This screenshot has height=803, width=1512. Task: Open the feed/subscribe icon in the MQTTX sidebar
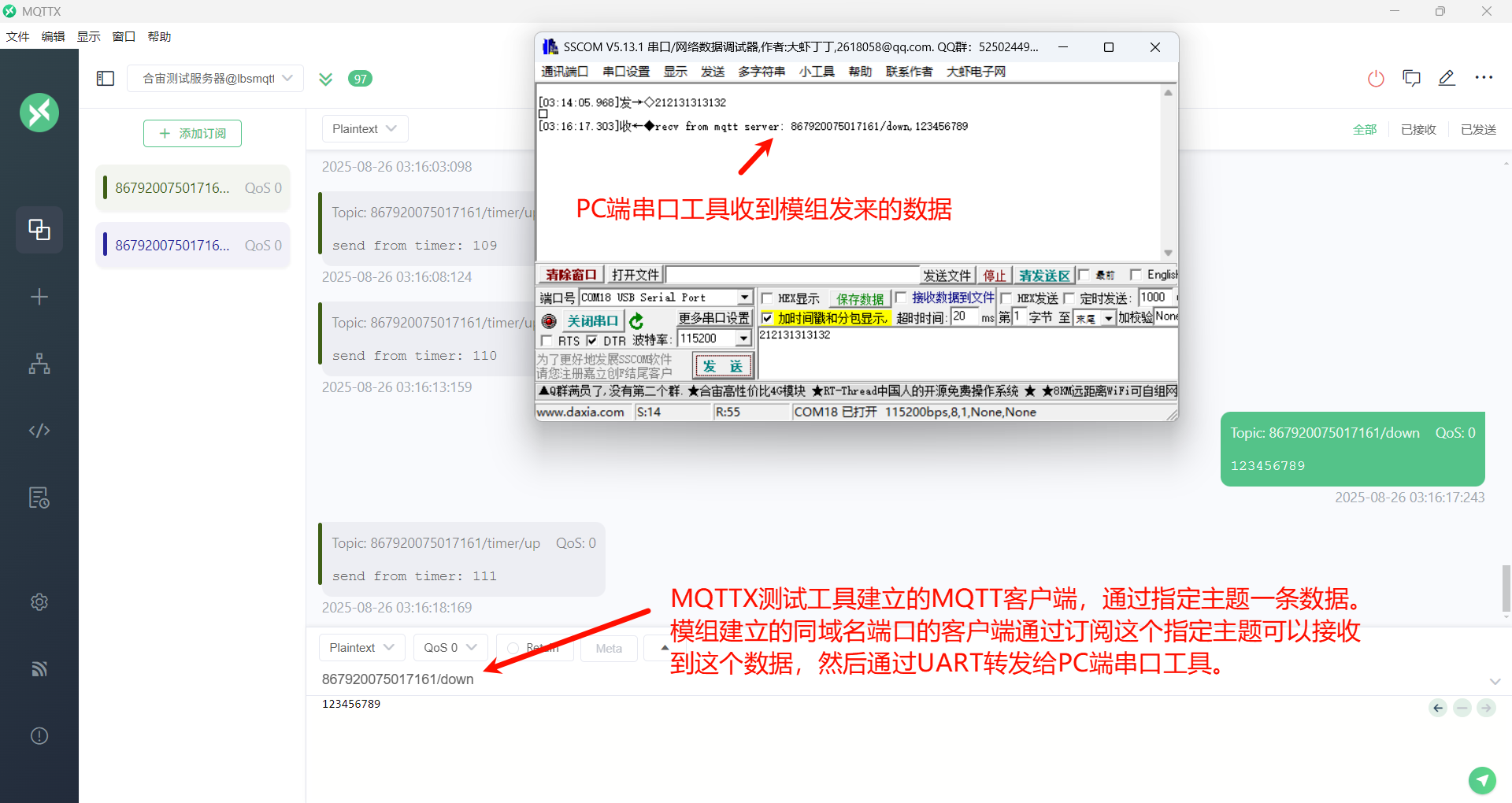[x=39, y=669]
